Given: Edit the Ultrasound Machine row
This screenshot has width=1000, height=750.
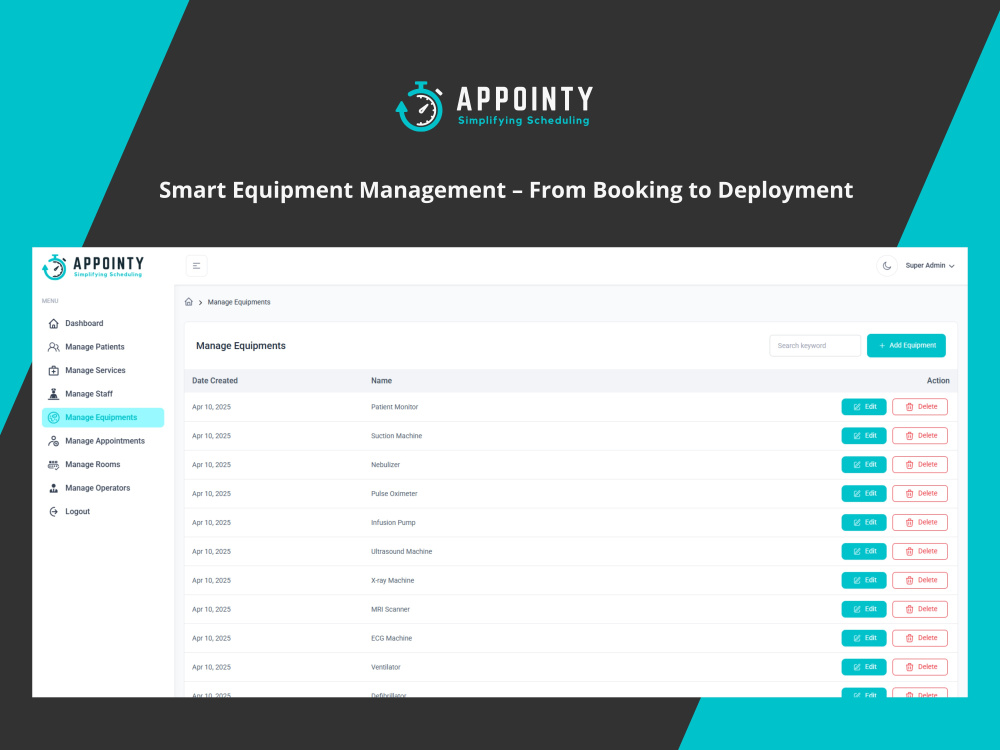Looking at the screenshot, I should (x=864, y=552).
